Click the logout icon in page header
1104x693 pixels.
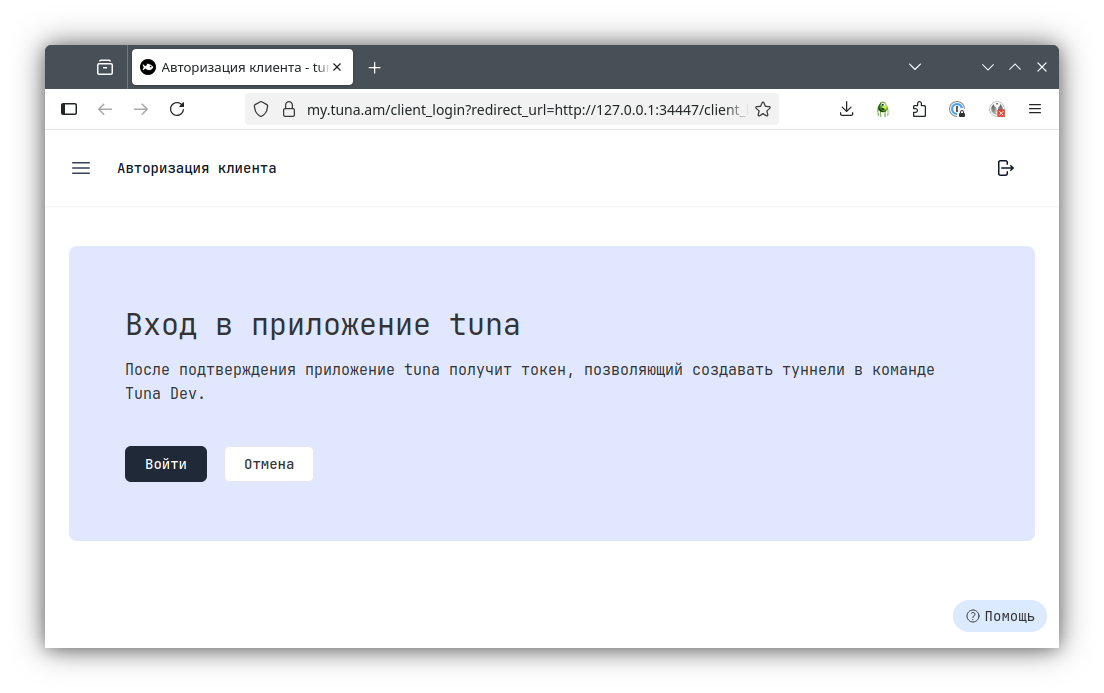1006,168
